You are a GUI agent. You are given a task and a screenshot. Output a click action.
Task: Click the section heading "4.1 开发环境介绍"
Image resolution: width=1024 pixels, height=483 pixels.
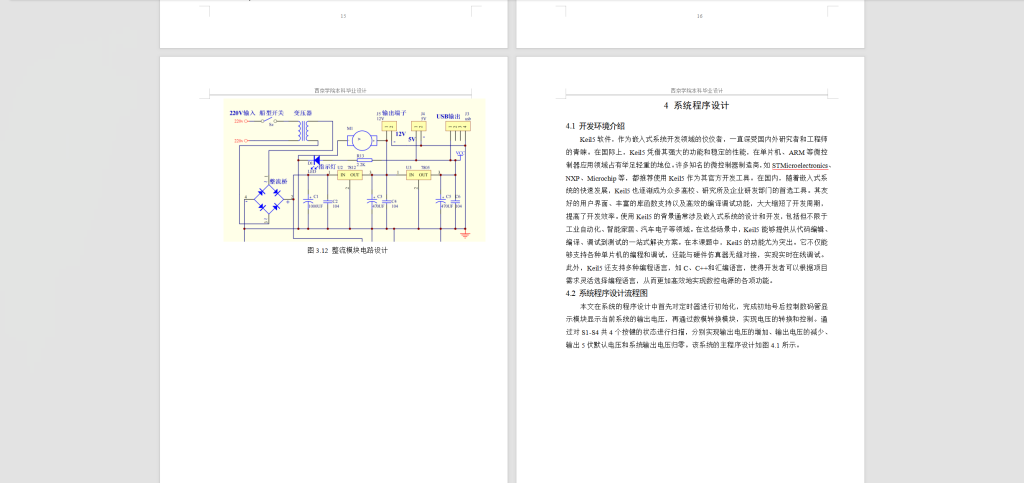coord(595,126)
